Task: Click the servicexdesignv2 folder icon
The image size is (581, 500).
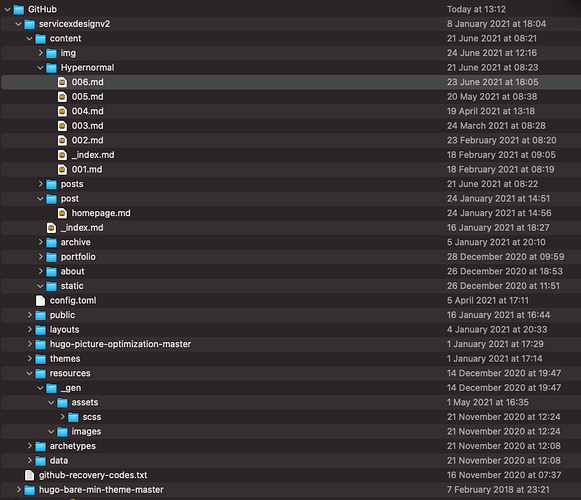Action: (x=29, y=24)
